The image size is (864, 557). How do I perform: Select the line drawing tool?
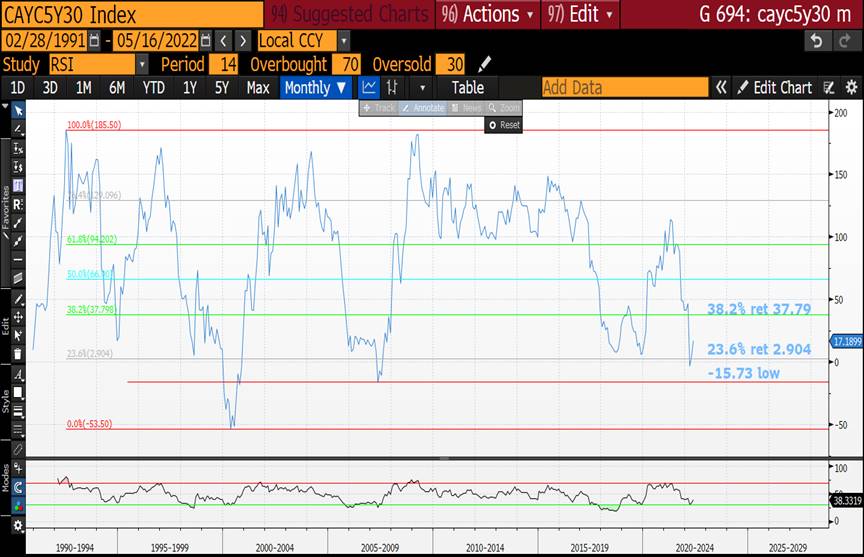(18, 129)
